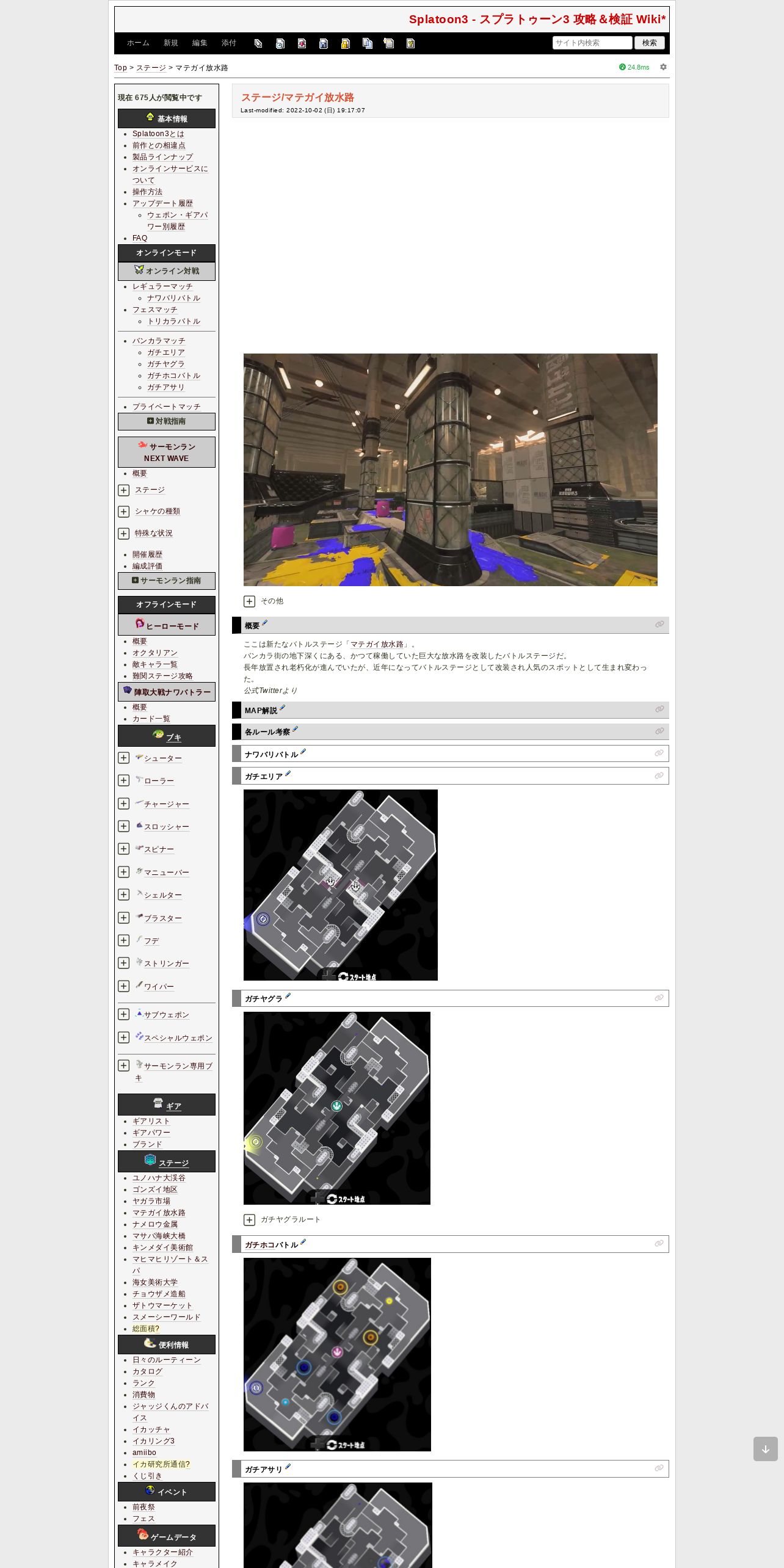
Task: Edit the ガチホコバトル section via pencil icon
Action: click(x=303, y=1243)
